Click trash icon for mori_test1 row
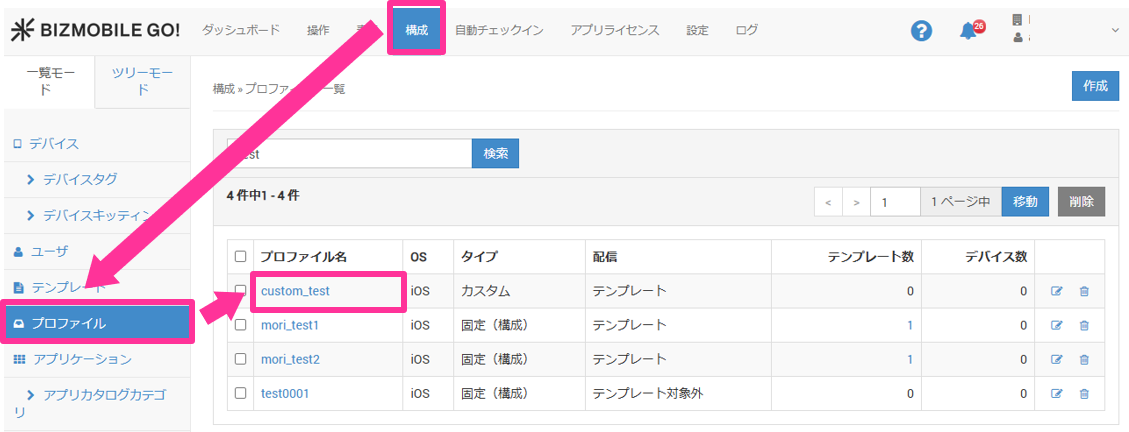 coord(1084,325)
